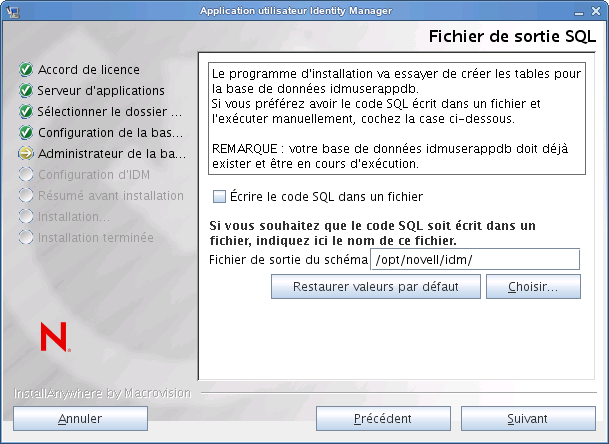
Task: Click the 'Installation terminée' step label
Action: [96, 237]
